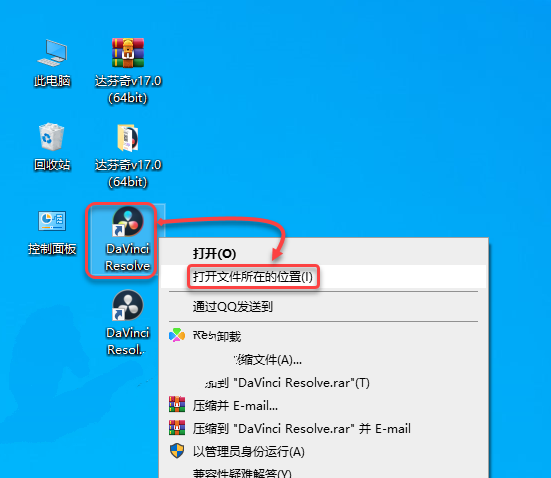The height and width of the screenshot is (478, 551).
Task: Select the 达芬奇v17.0 WinRAR archive icon
Action: [128, 71]
